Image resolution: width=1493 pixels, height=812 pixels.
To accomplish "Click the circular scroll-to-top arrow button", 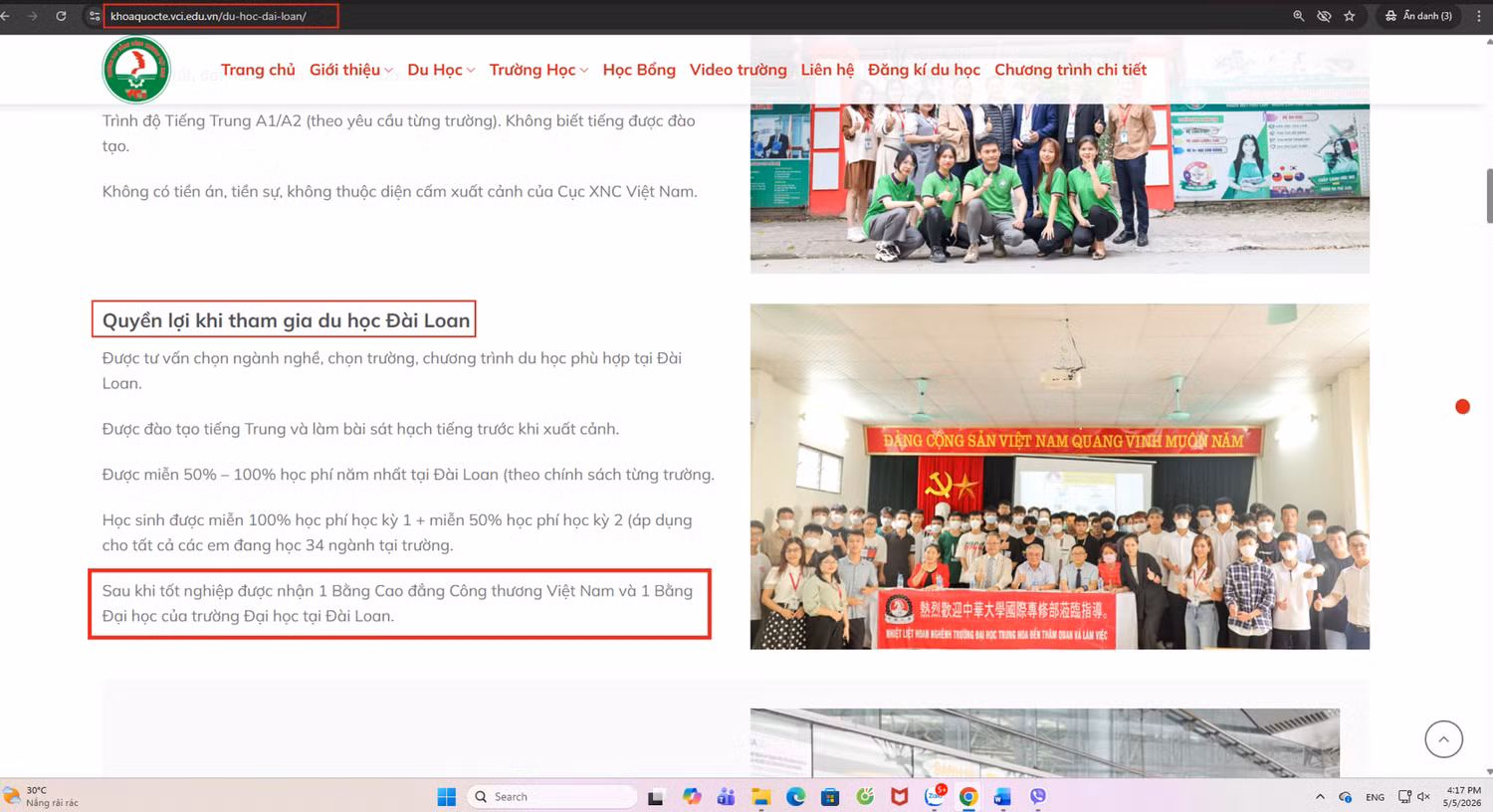I will (1443, 739).
